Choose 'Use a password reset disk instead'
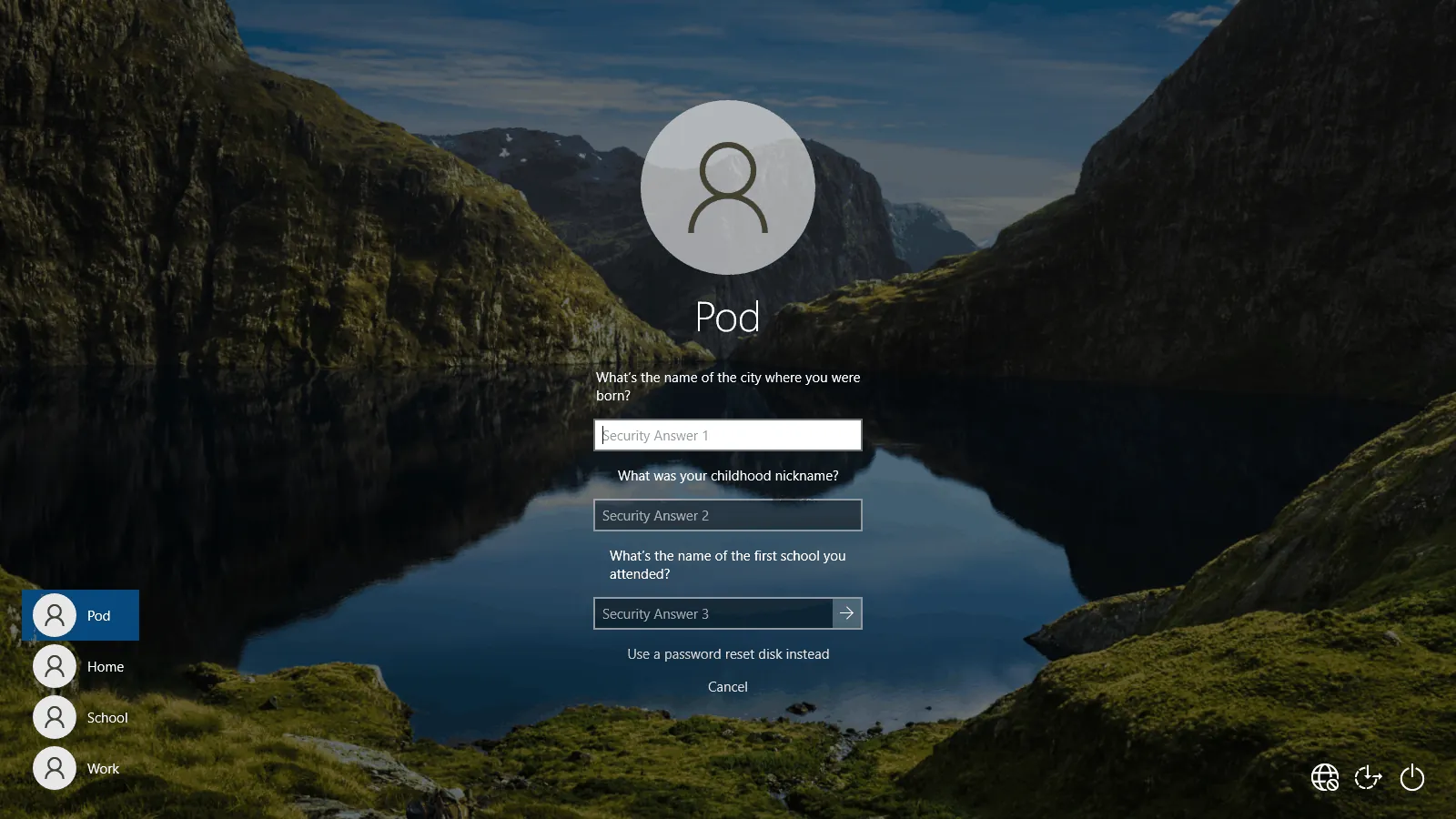The image size is (1456, 819). coord(728,653)
